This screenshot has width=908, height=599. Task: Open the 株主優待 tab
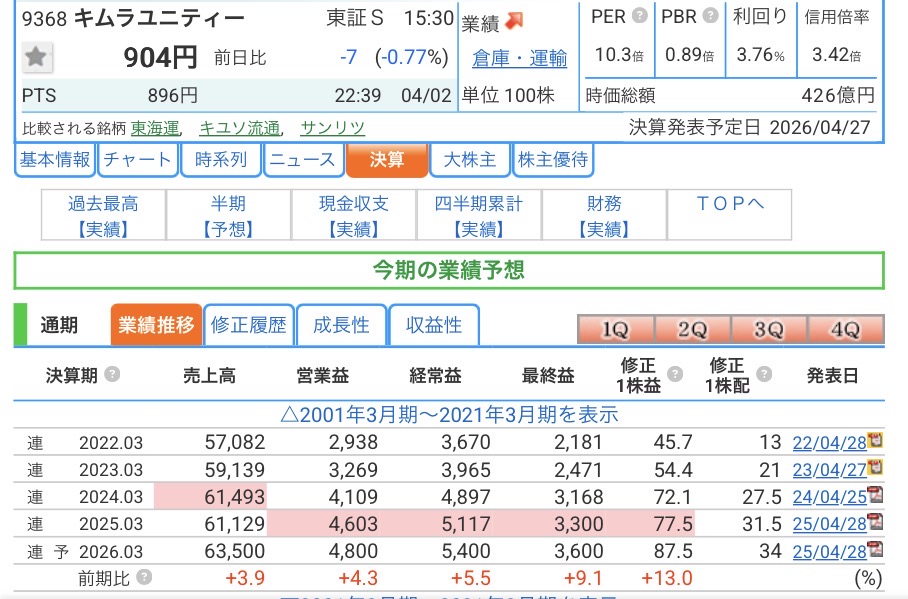(552, 160)
